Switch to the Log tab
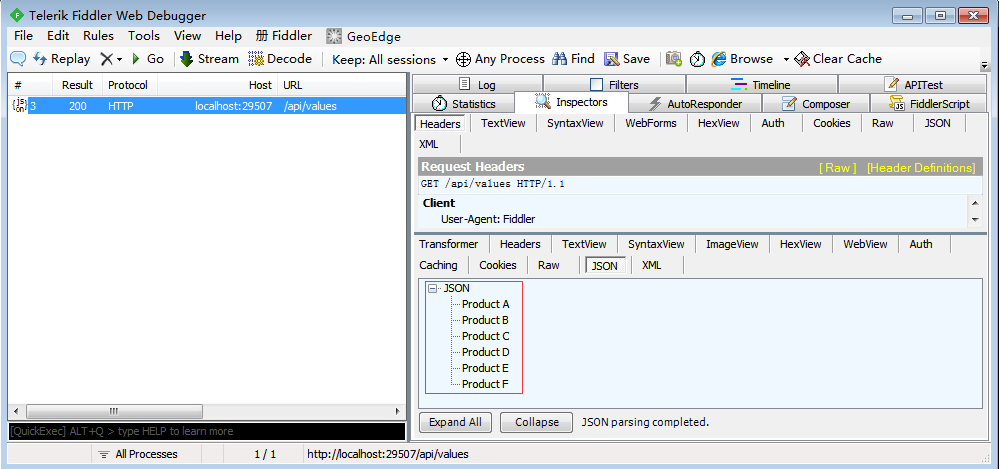This screenshot has height=469, width=1000. tap(478, 84)
